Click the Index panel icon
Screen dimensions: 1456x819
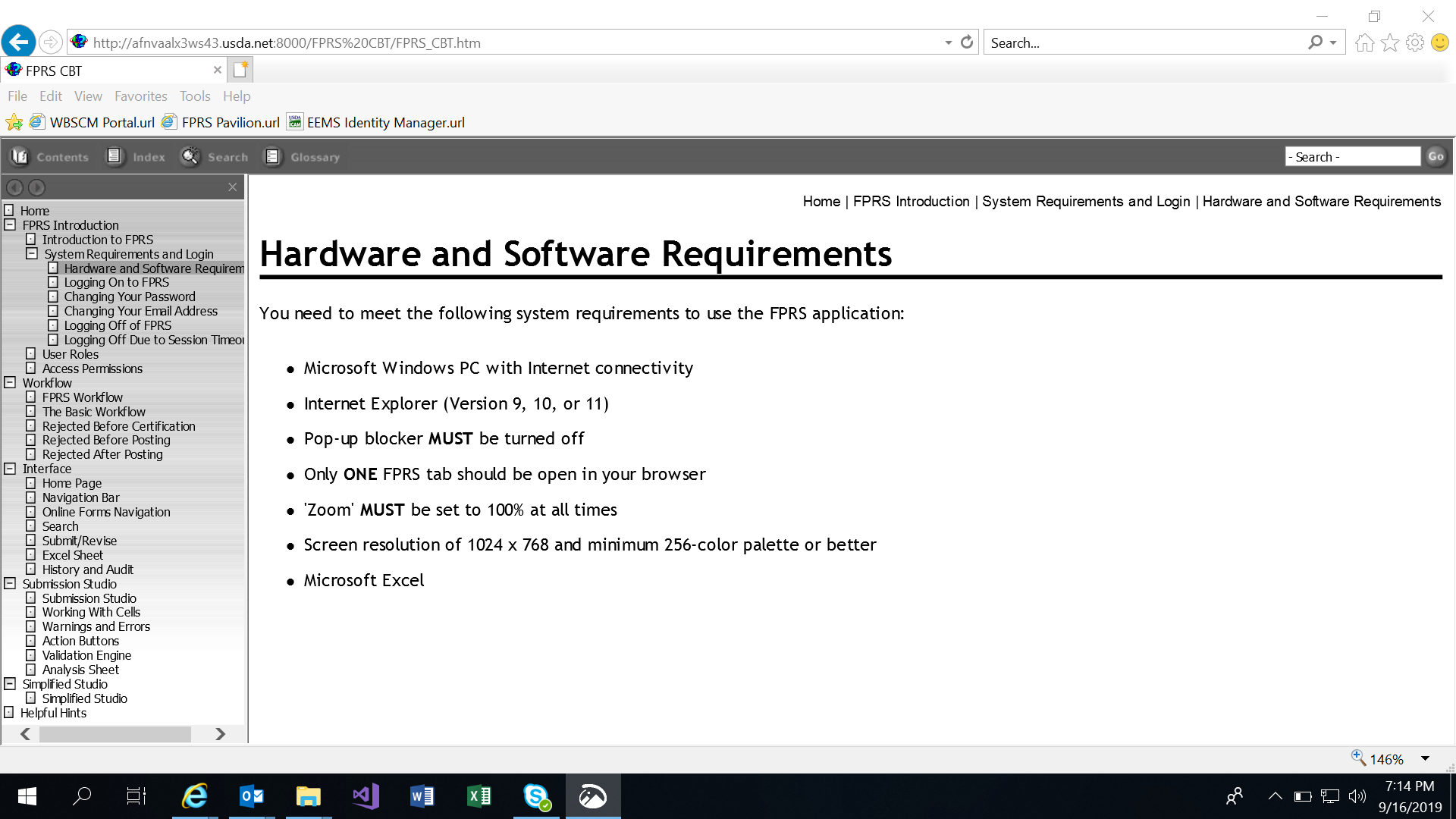(114, 156)
